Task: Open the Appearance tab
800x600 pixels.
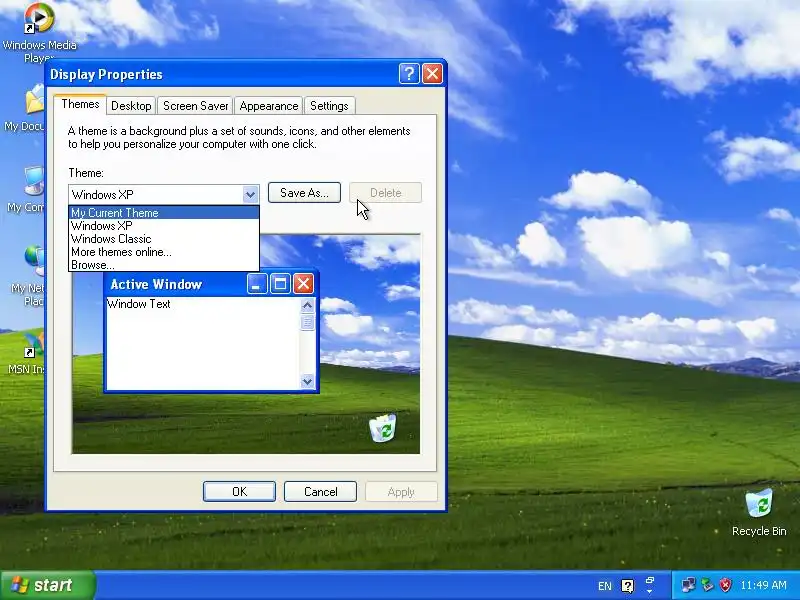Action: (269, 106)
